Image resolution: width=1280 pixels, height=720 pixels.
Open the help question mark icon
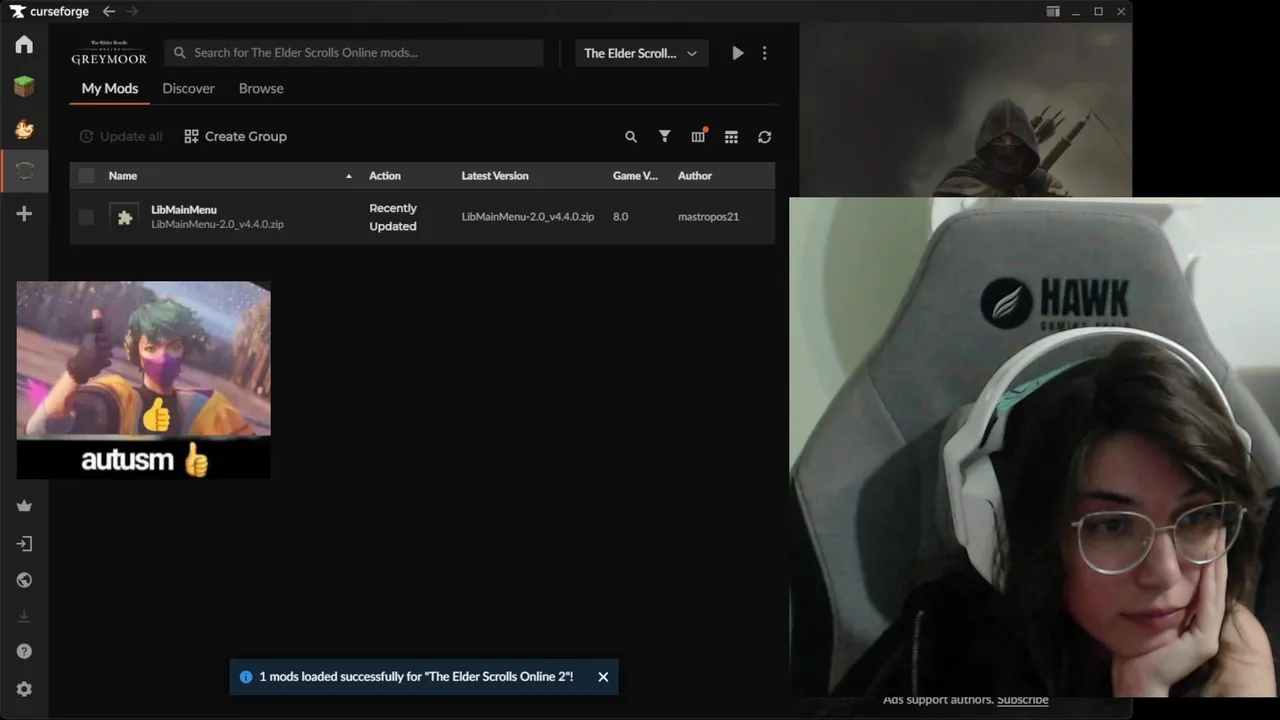(24, 651)
